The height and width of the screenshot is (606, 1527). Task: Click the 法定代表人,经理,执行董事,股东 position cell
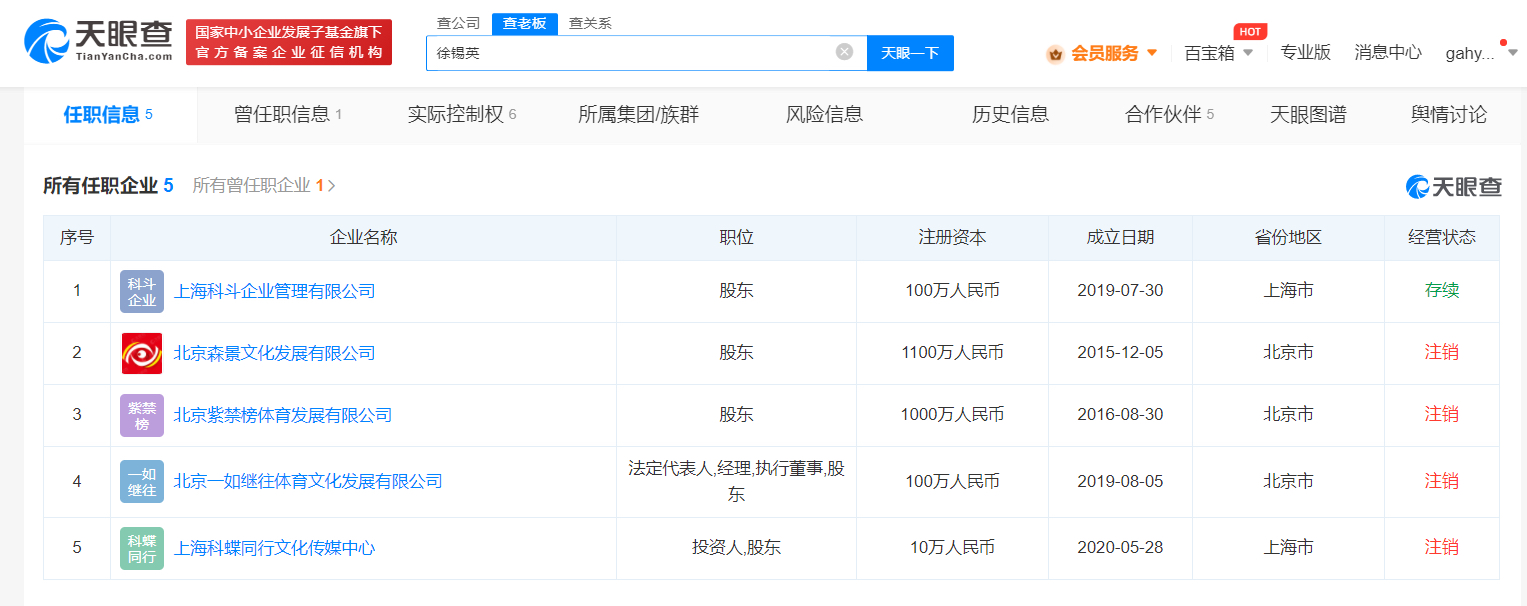[736, 481]
